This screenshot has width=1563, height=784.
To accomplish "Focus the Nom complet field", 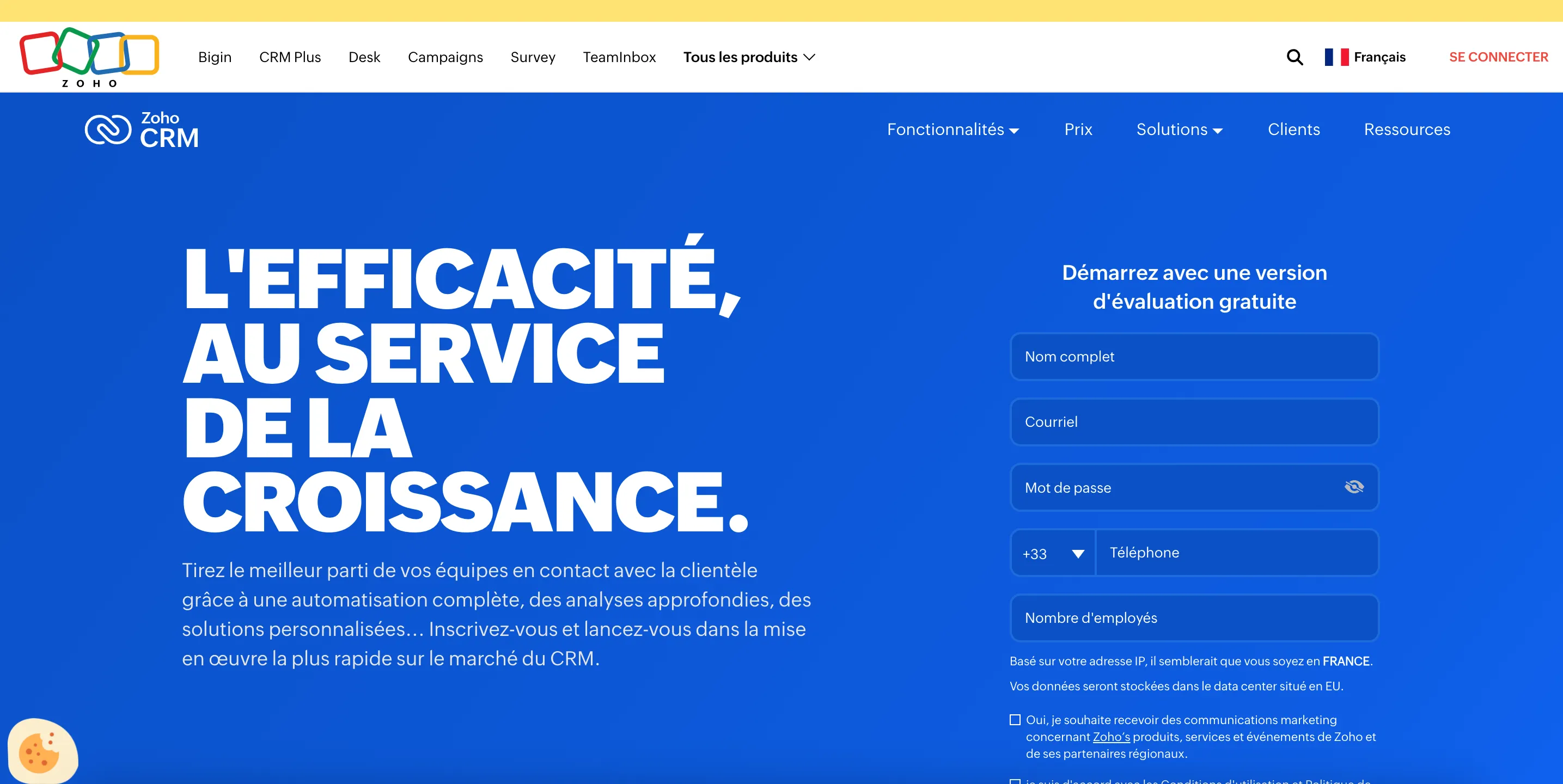I will [1194, 357].
